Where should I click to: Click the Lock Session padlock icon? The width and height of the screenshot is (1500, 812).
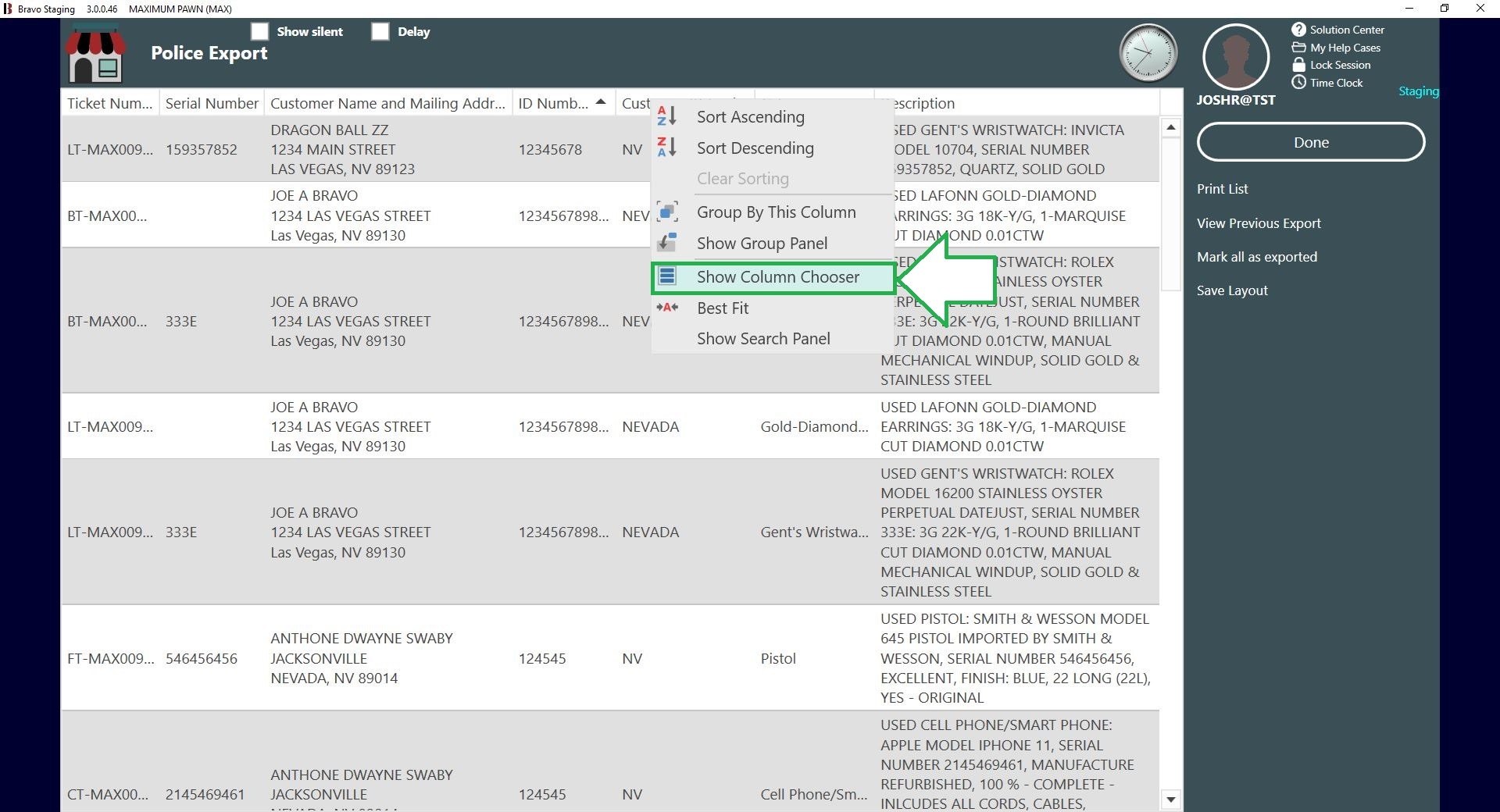(x=1298, y=65)
